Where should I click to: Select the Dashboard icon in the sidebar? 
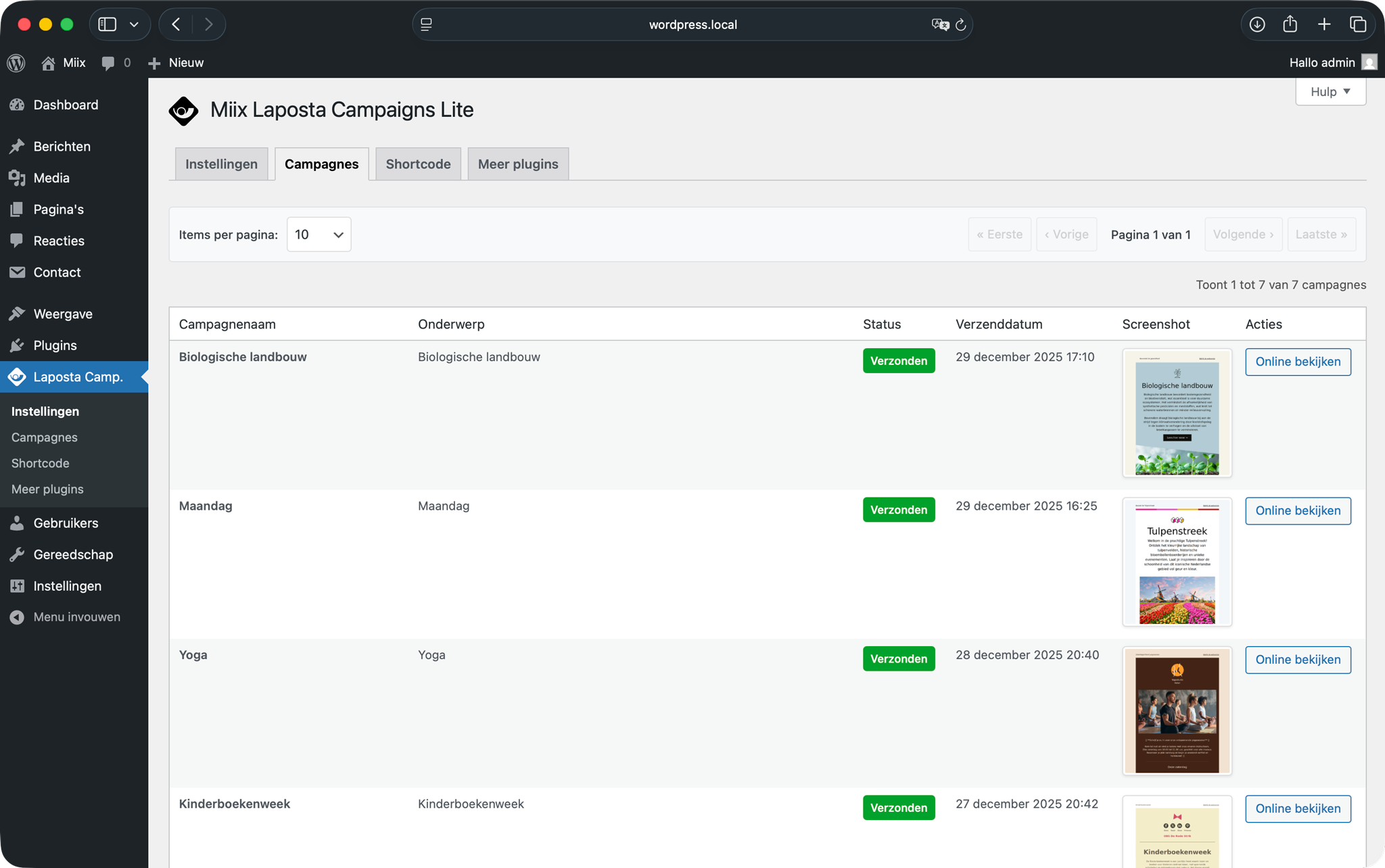pyautogui.click(x=18, y=105)
